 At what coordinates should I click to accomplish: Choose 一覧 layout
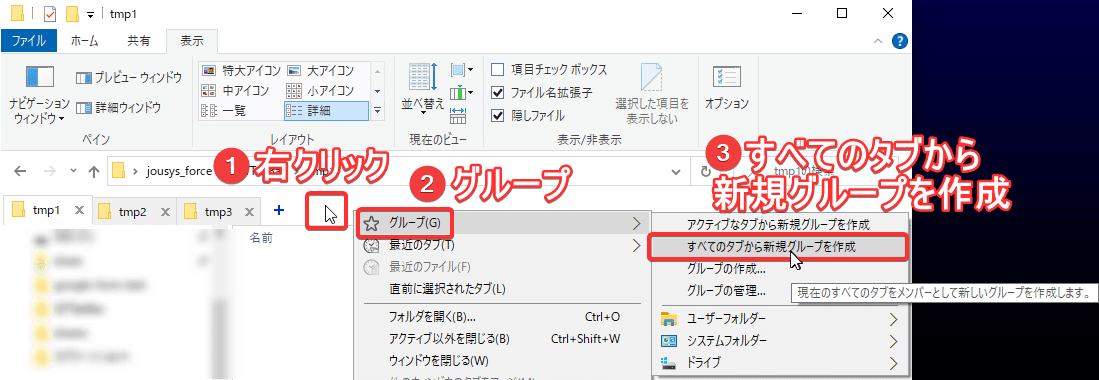224,110
